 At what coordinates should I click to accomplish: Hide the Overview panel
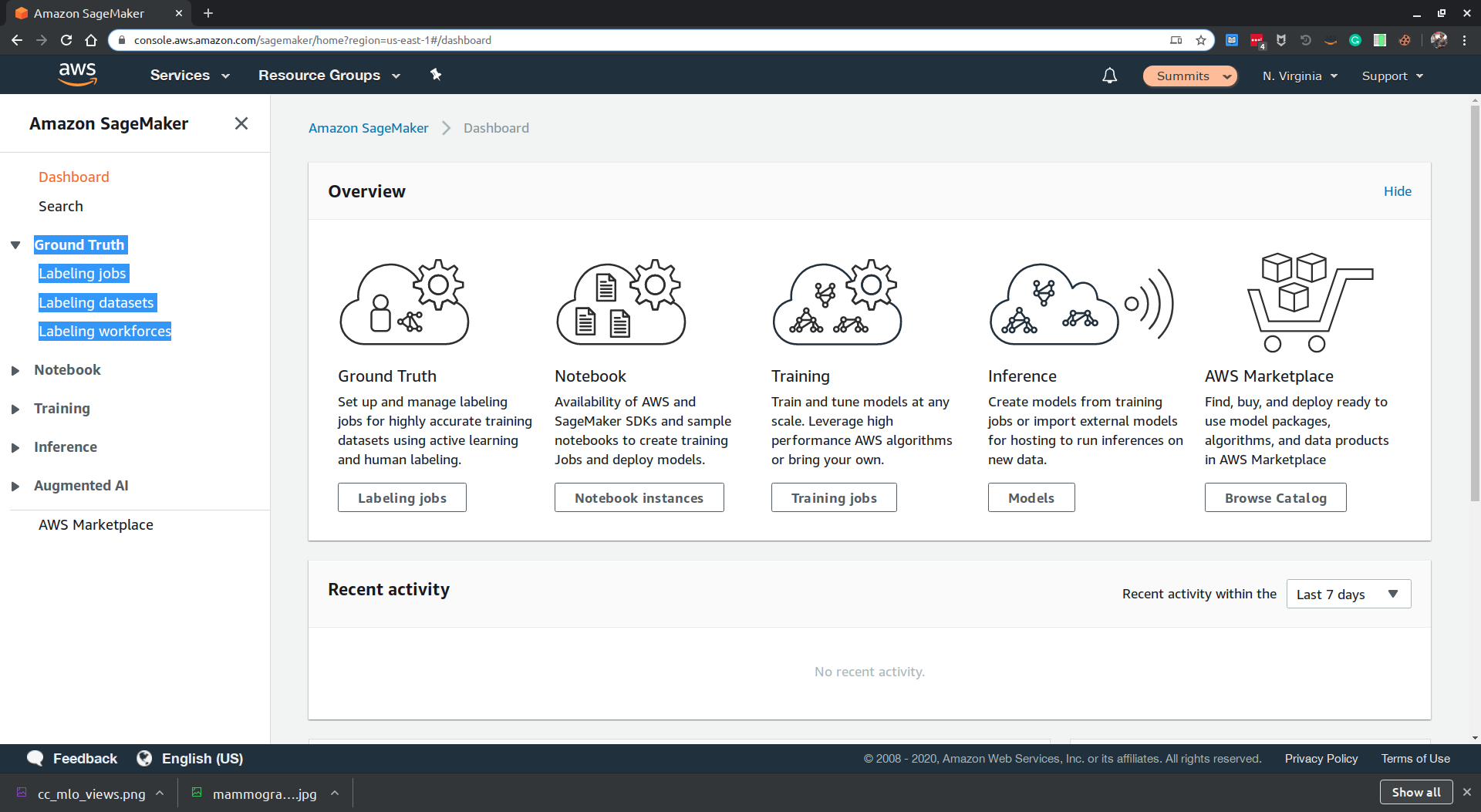(x=1397, y=190)
